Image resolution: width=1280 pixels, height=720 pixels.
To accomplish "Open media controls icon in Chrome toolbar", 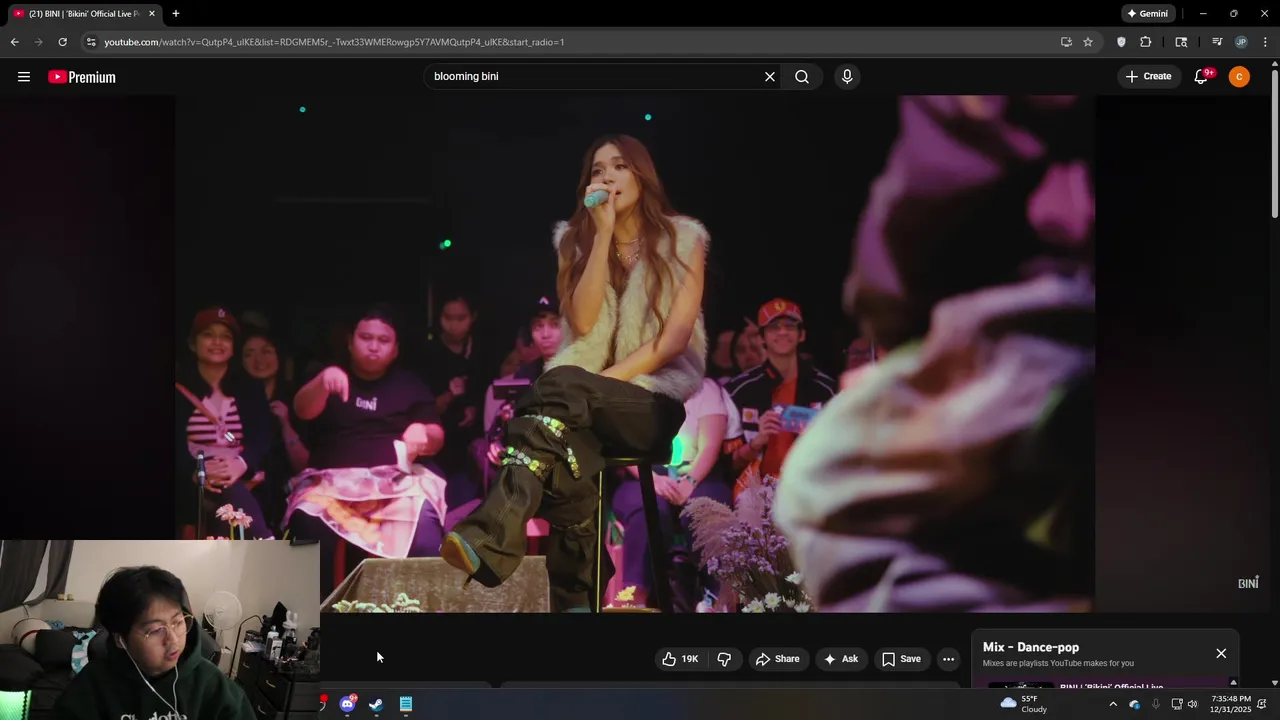I will pyautogui.click(x=1217, y=42).
